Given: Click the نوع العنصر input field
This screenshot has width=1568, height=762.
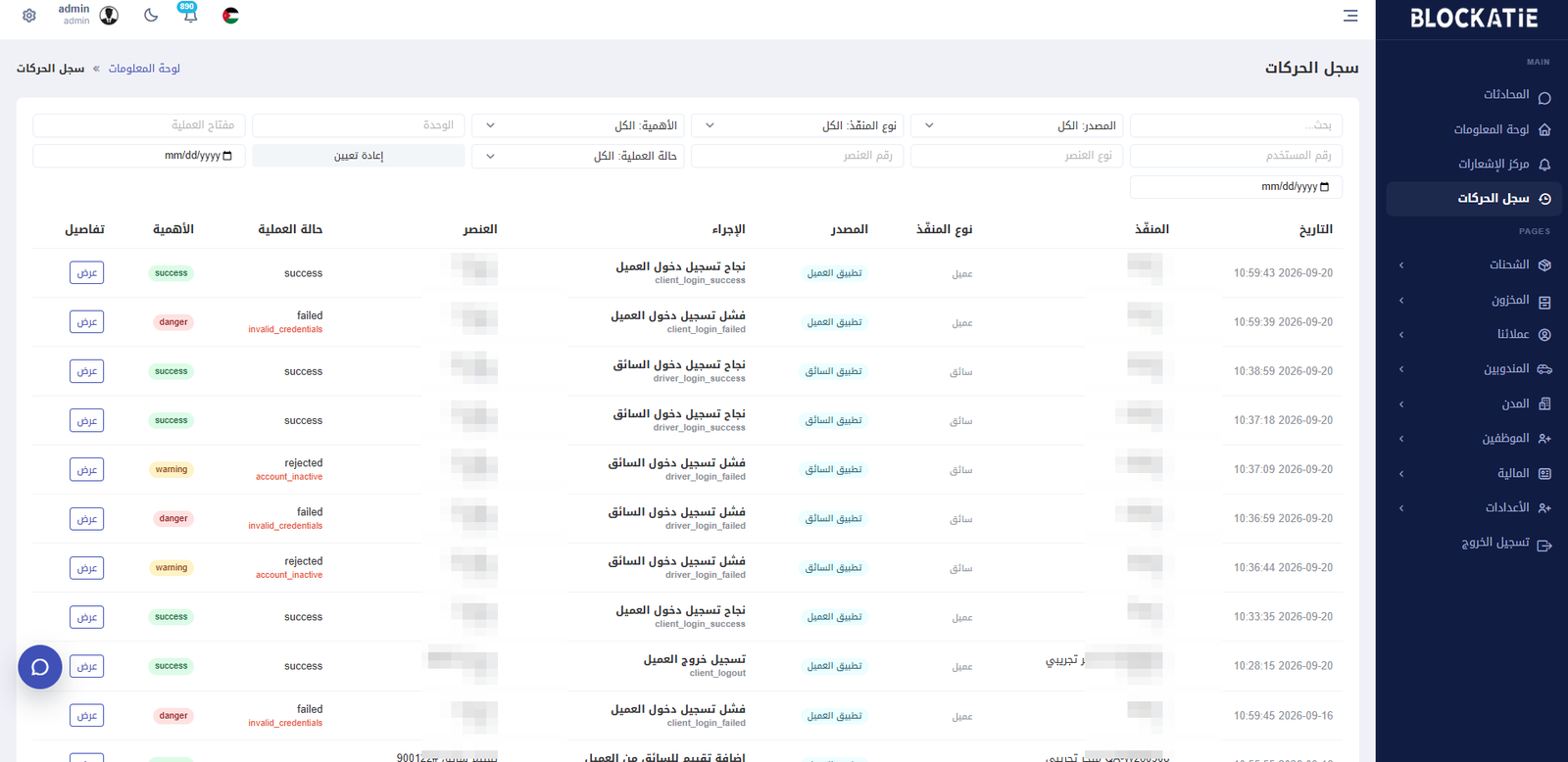Looking at the screenshot, I should click(1016, 156).
